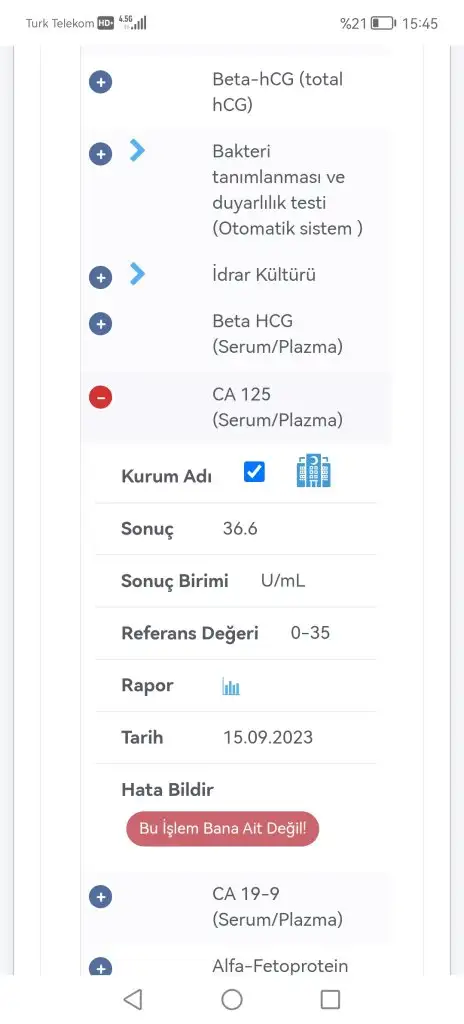The image size is (464, 1024).
Task: Expand the Alfa-Fetoprotein row
Action: (101, 967)
